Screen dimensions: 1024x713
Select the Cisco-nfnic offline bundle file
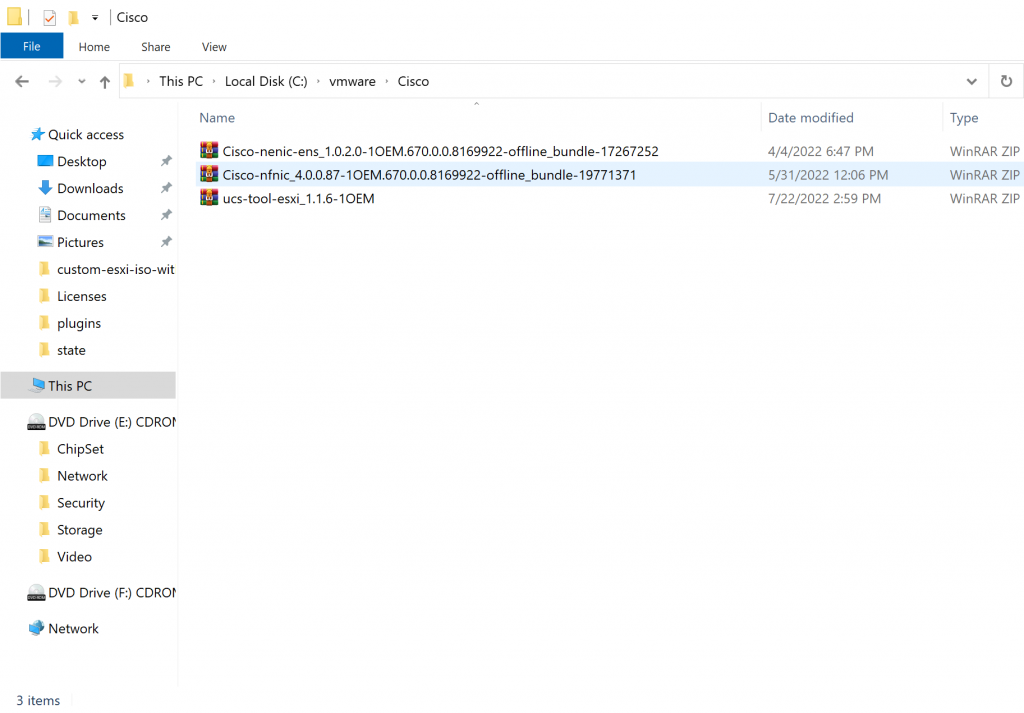click(429, 175)
